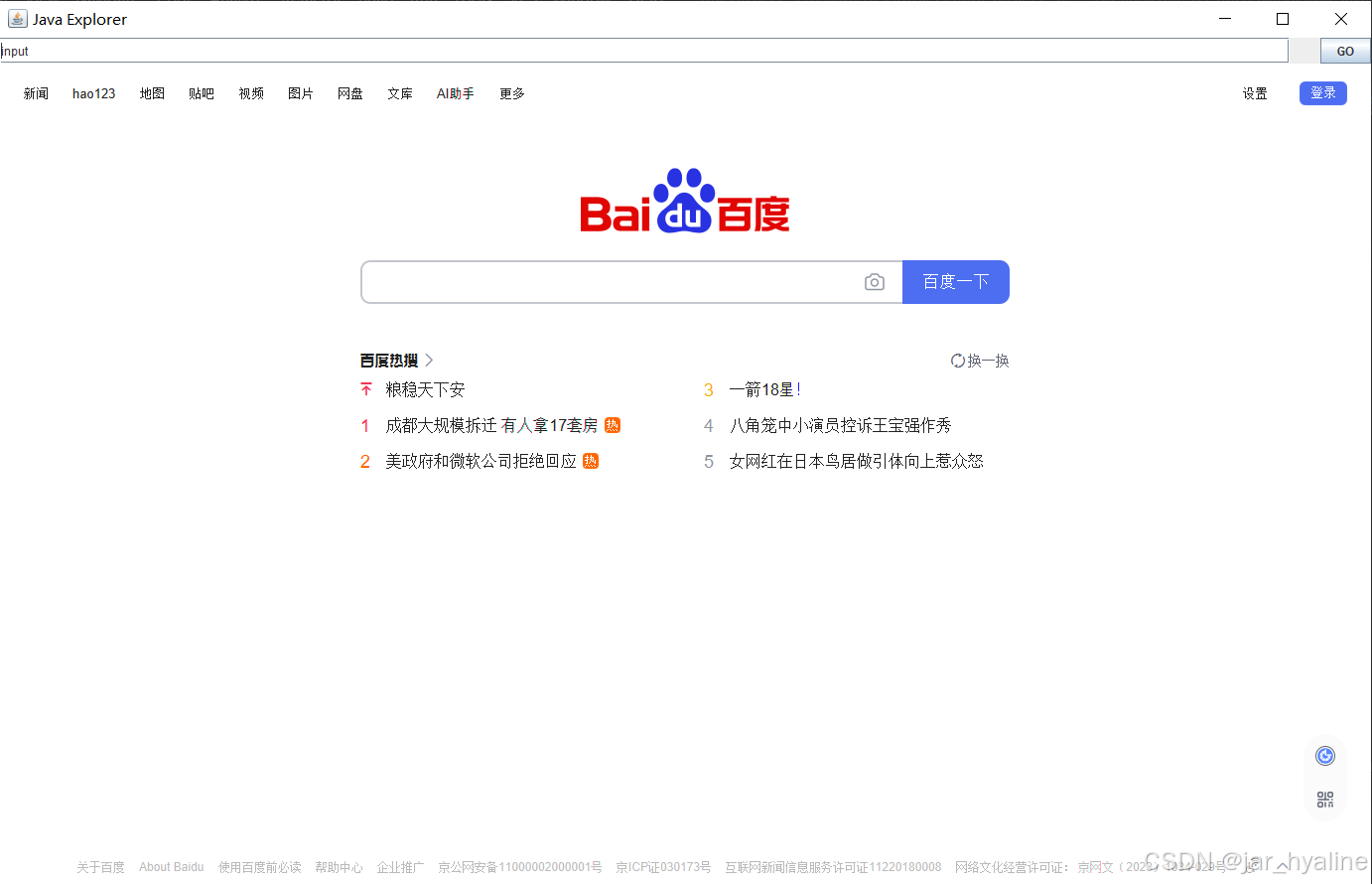Maximize the Java Explorer window
The height and width of the screenshot is (884, 1372).
pos(1283,19)
